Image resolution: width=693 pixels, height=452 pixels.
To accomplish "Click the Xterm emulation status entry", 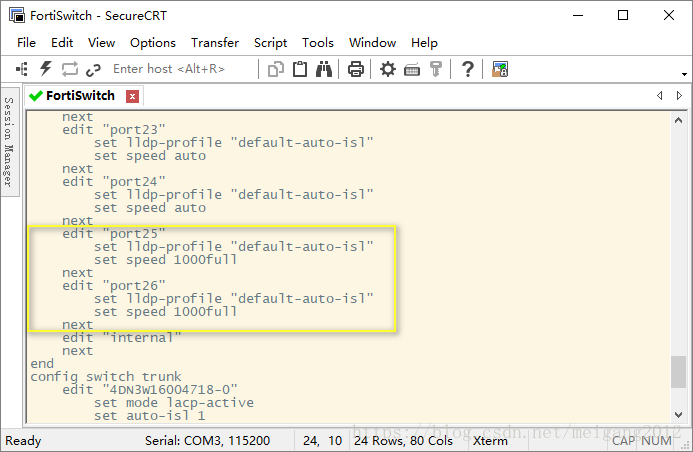I will pyautogui.click(x=490, y=441).
